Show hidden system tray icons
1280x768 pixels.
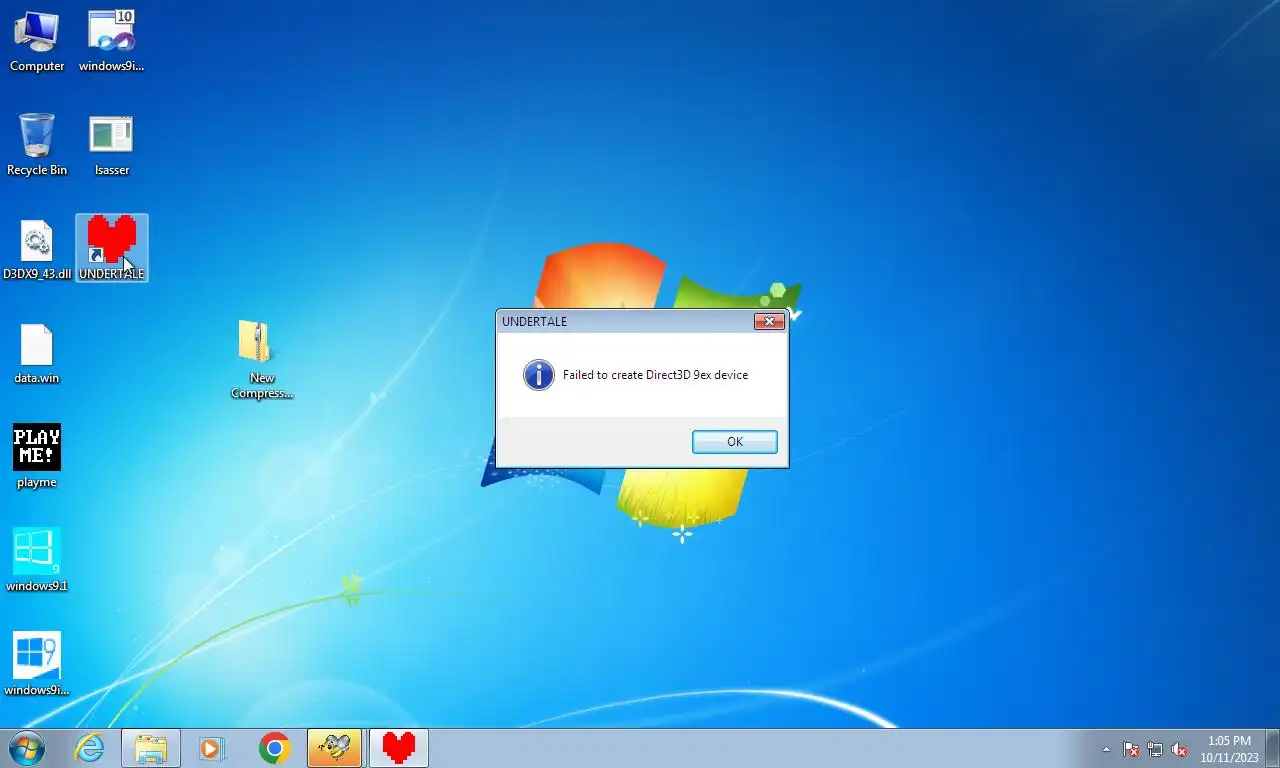click(x=1106, y=749)
